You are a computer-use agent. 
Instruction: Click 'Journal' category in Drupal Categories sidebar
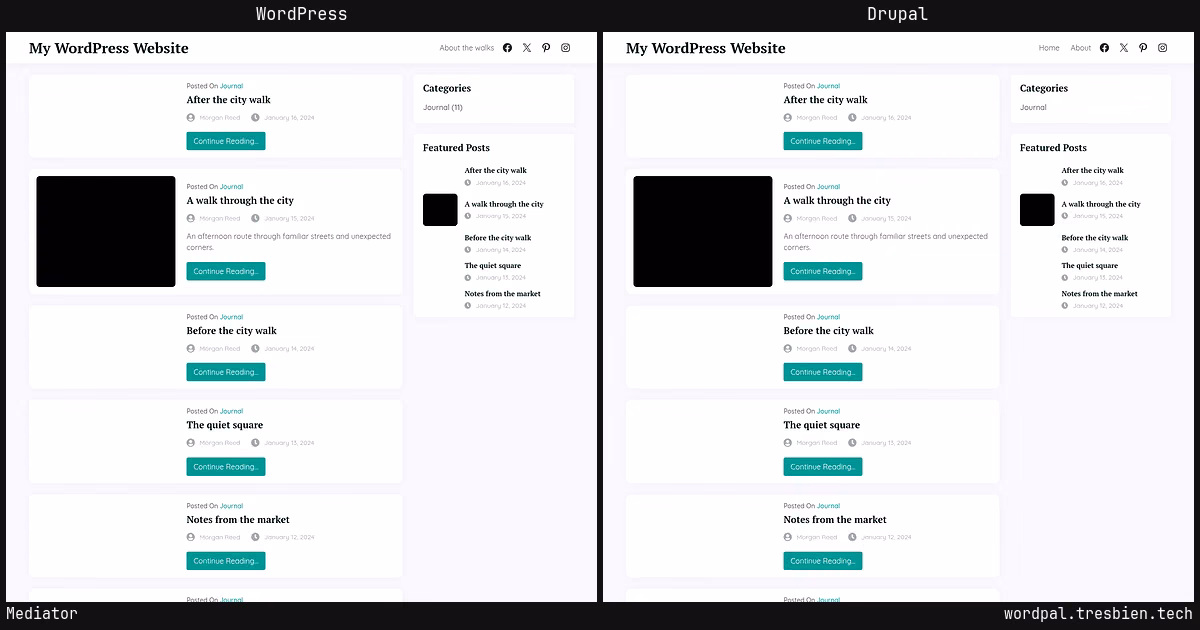click(1033, 107)
